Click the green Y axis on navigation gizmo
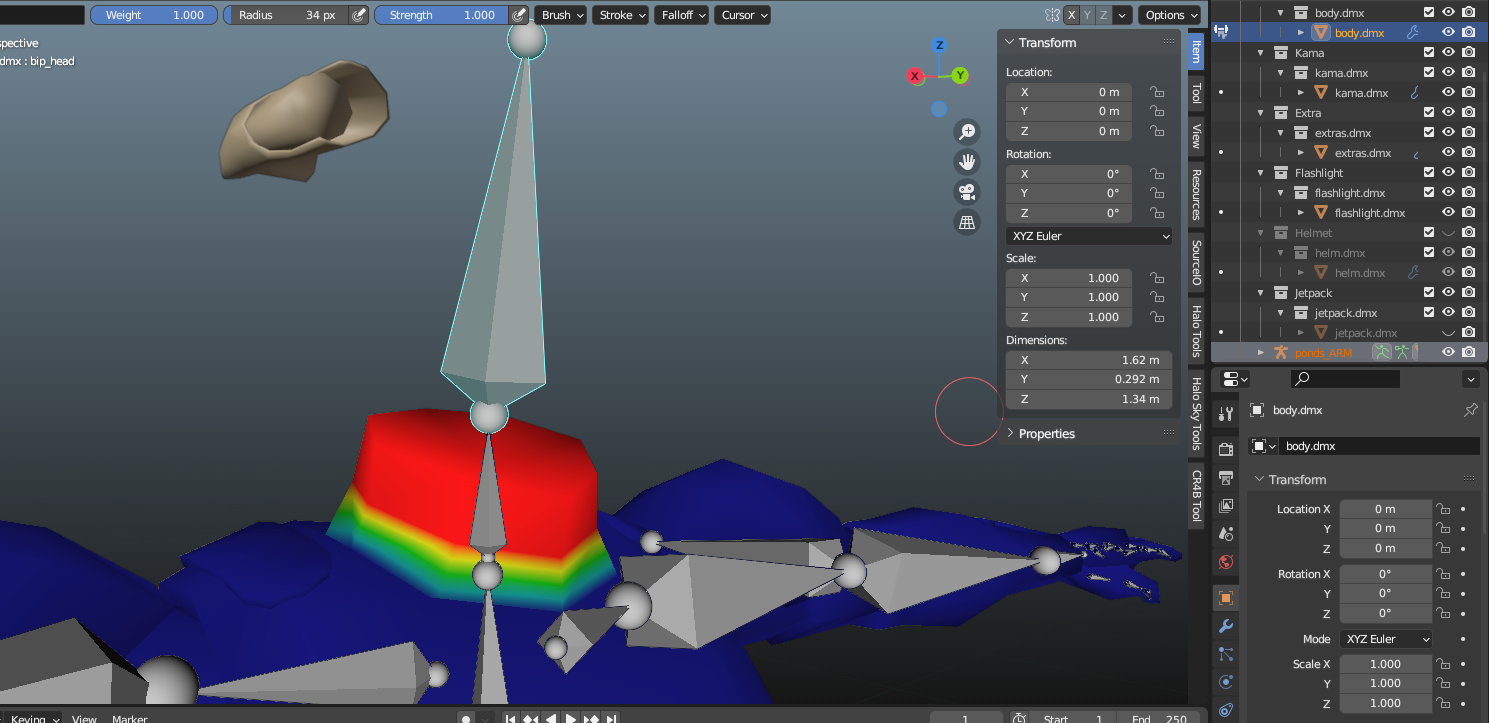Screen dimensions: 1489x723 [x=960, y=75]
